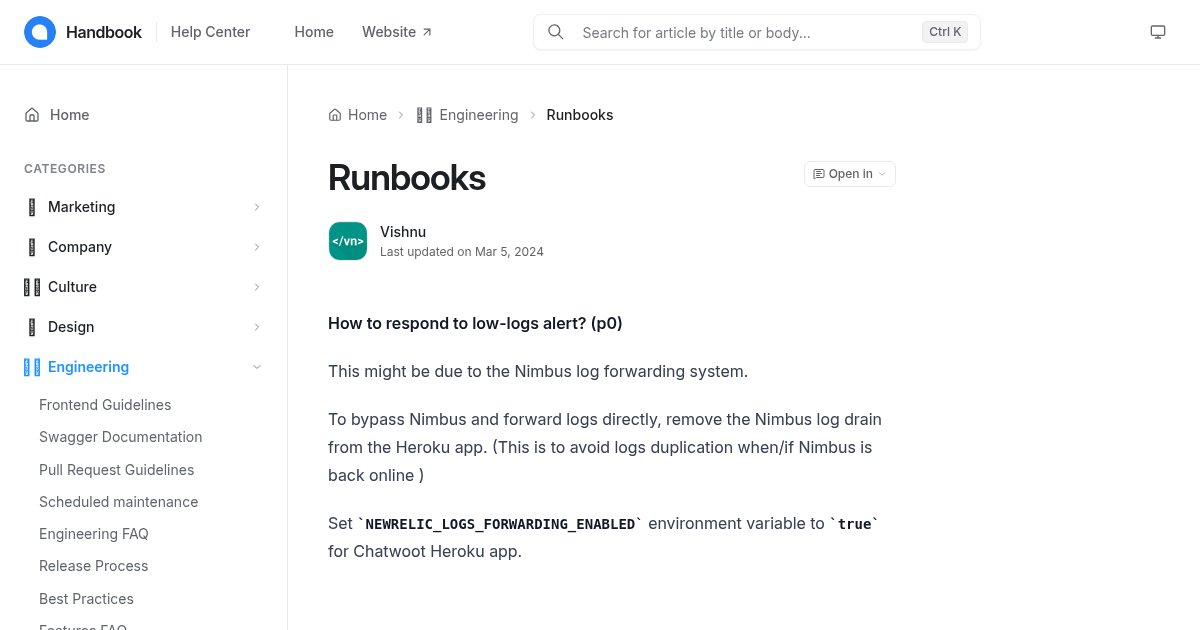Click the Runbooks page heading
Screen dimensions: 1200x630
[x=407, y=178]
